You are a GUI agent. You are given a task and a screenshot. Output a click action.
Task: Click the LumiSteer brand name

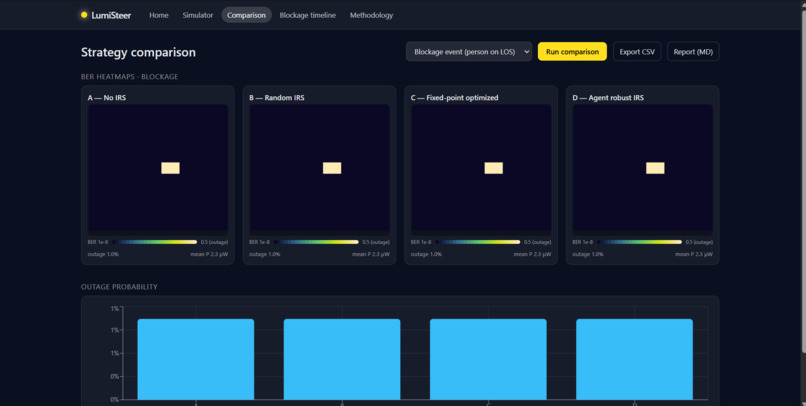tap(111, 15)
